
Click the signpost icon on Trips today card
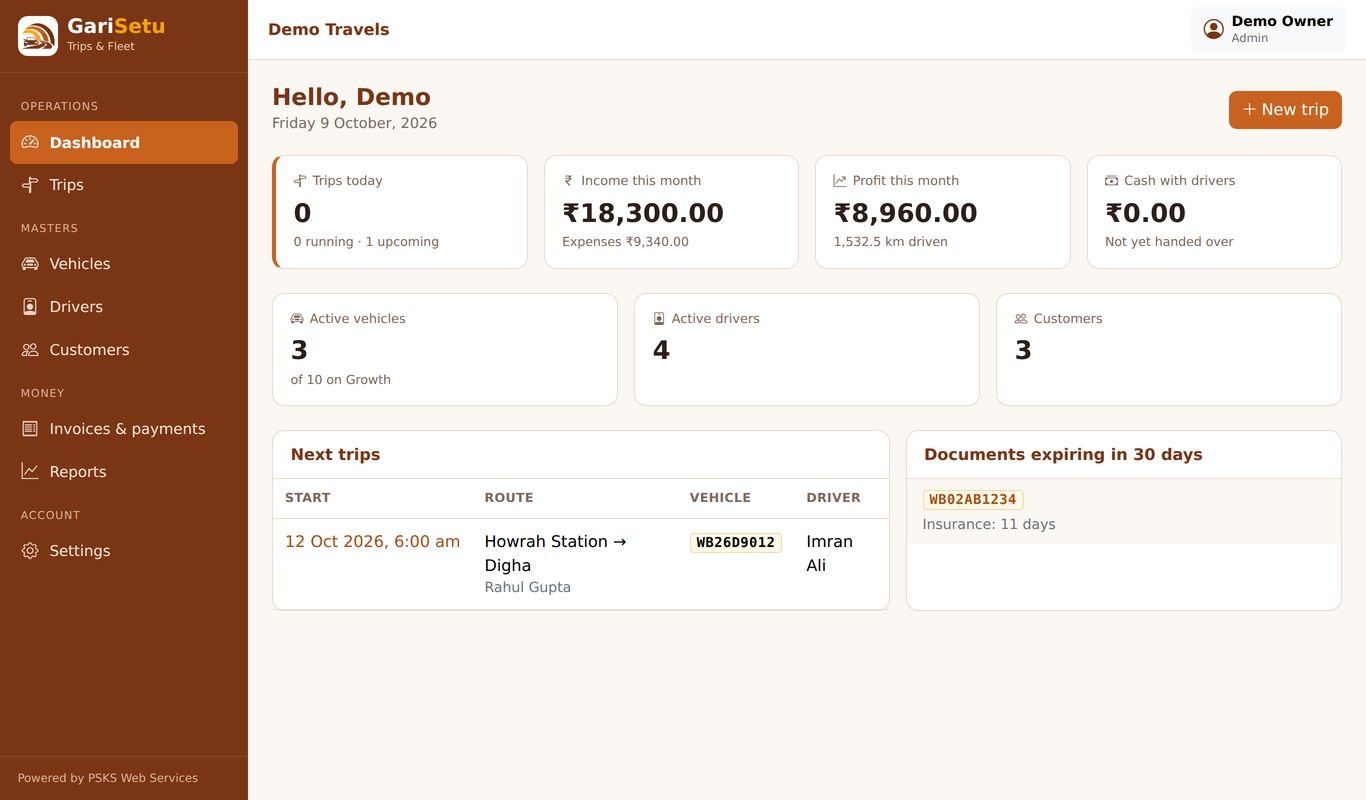[x=299, y=181]
